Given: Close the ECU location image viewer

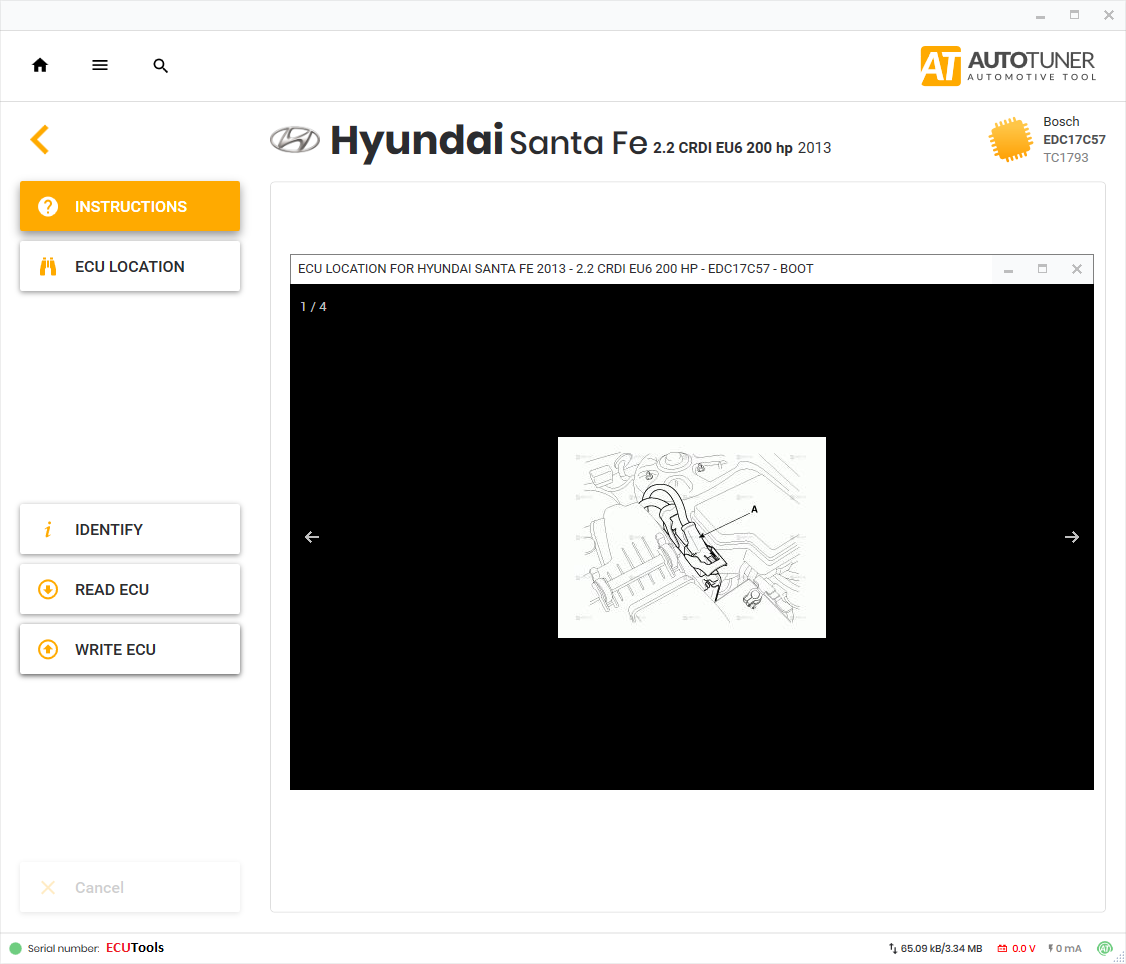Looking at the screenshot, I should 1077,269.
